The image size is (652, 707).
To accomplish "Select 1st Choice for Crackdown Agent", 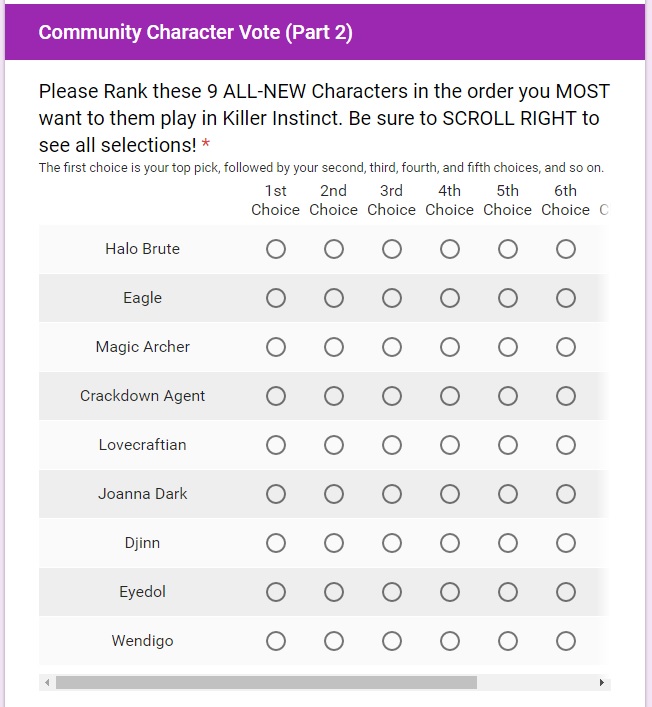I will click(276, 396).
